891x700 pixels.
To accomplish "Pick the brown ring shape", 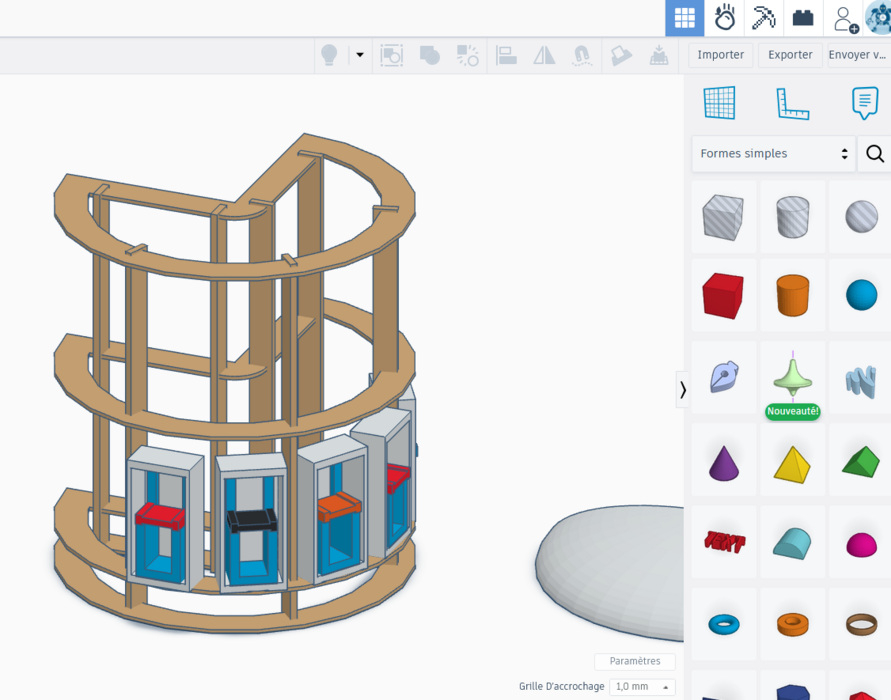I will pos(861,624).
